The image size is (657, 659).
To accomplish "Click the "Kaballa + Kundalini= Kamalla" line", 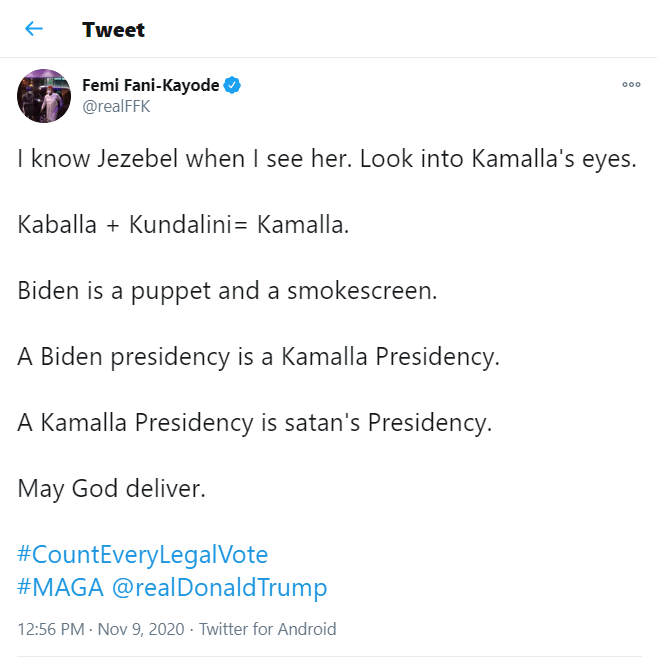I will [x=184, y=225].
